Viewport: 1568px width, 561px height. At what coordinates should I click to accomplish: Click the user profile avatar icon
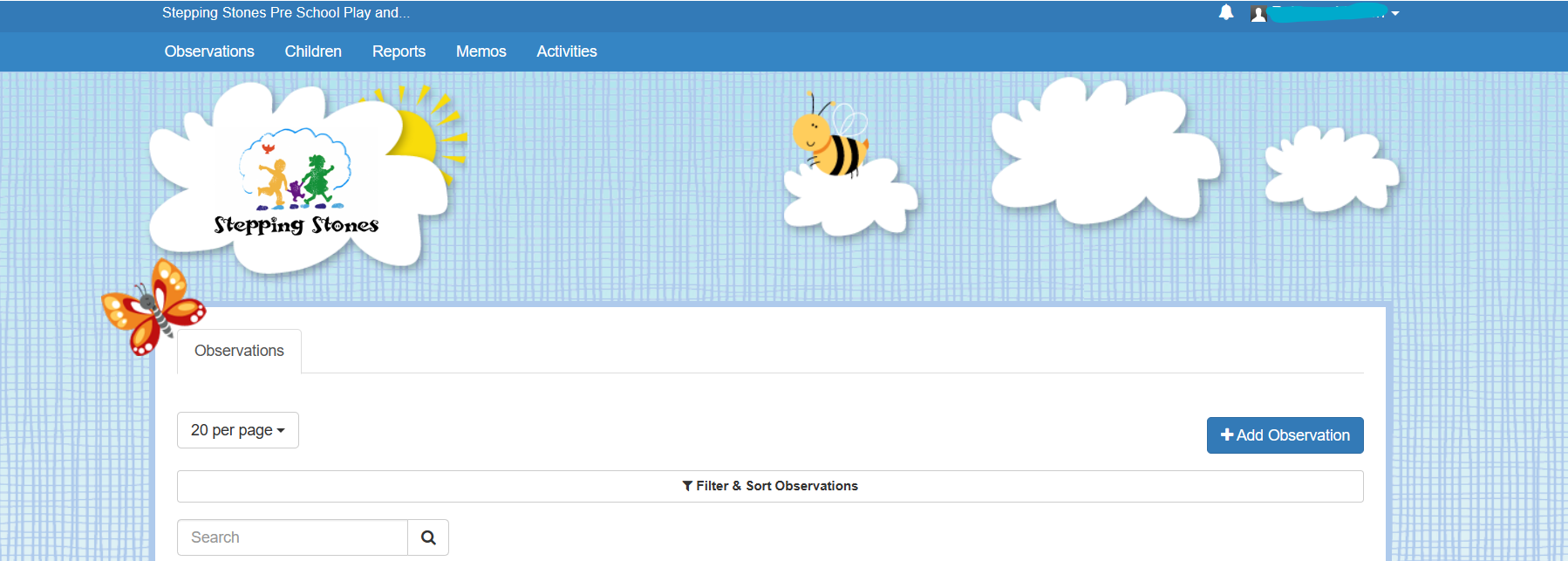[1258, 13]
